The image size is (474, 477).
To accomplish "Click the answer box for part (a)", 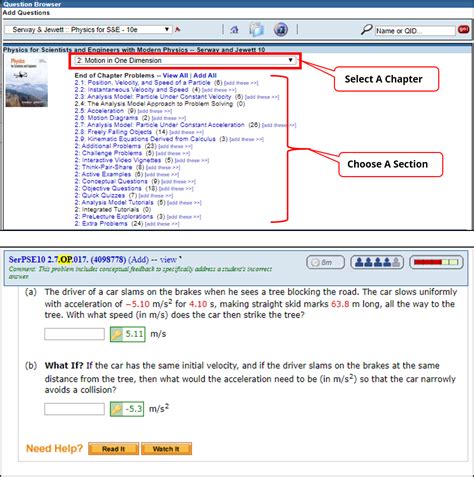I will click(x=74, y=334).
